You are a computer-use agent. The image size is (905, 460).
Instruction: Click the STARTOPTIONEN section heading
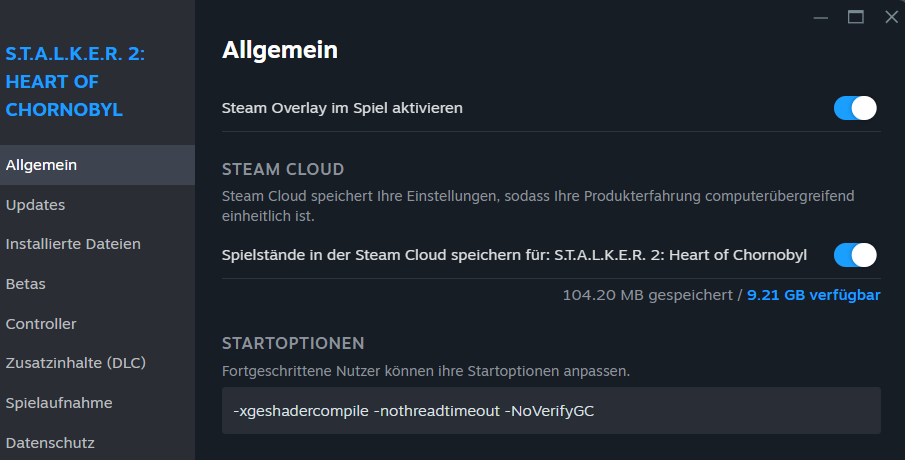pyautogui.click(x=293, y=344)
